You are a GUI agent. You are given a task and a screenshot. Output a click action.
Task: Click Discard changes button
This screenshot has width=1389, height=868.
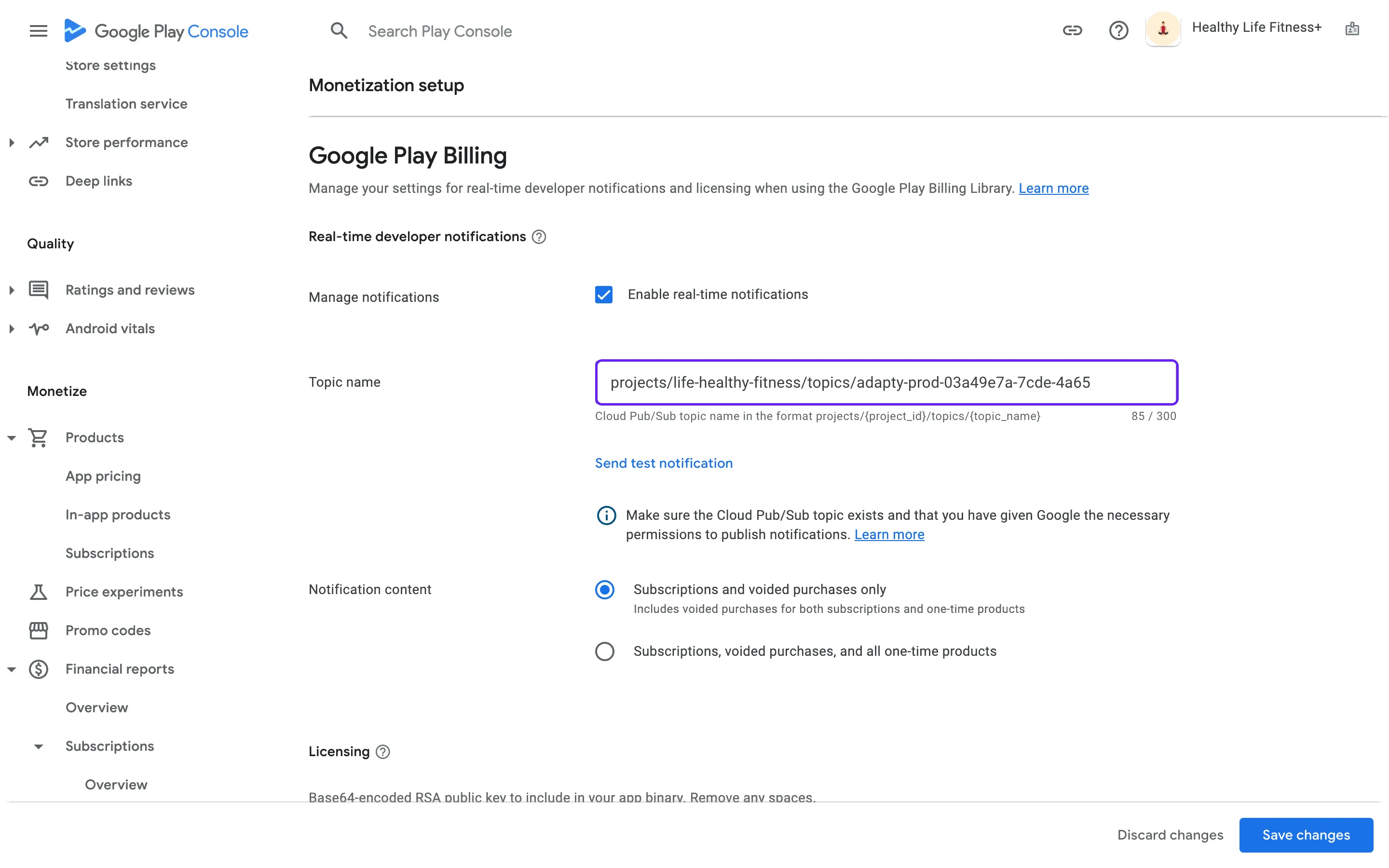click(x=1170, y=835)
